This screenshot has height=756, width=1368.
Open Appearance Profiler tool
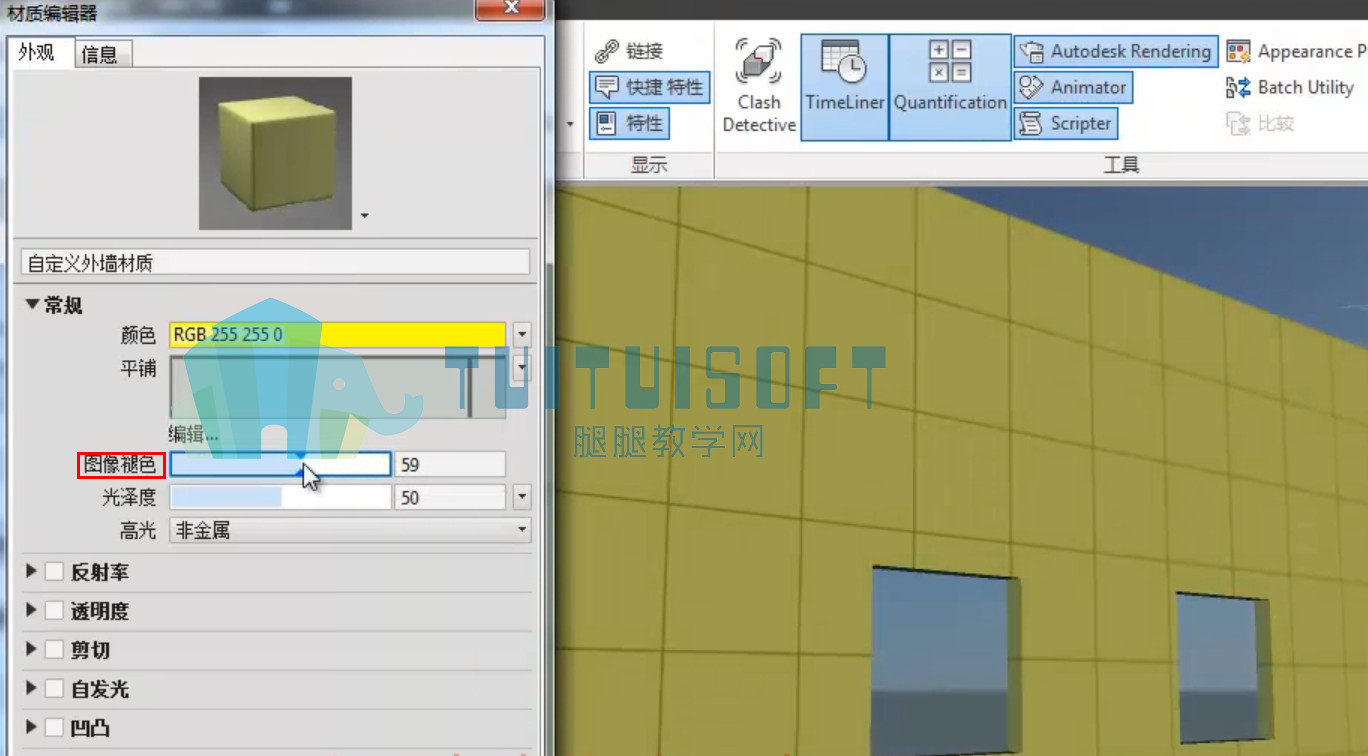[1295, 52]
